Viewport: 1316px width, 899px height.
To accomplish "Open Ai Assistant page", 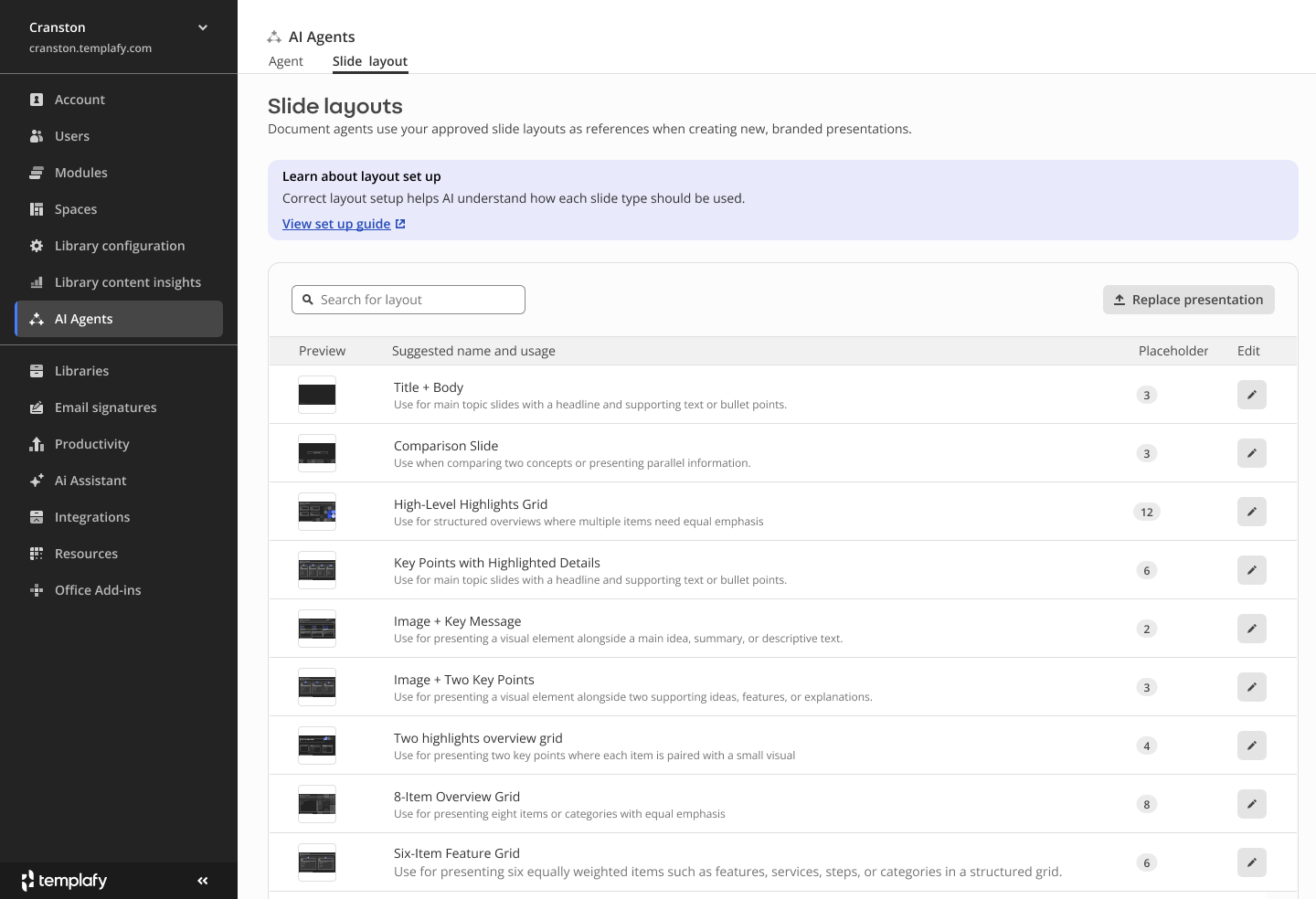I will coord(119,481).
